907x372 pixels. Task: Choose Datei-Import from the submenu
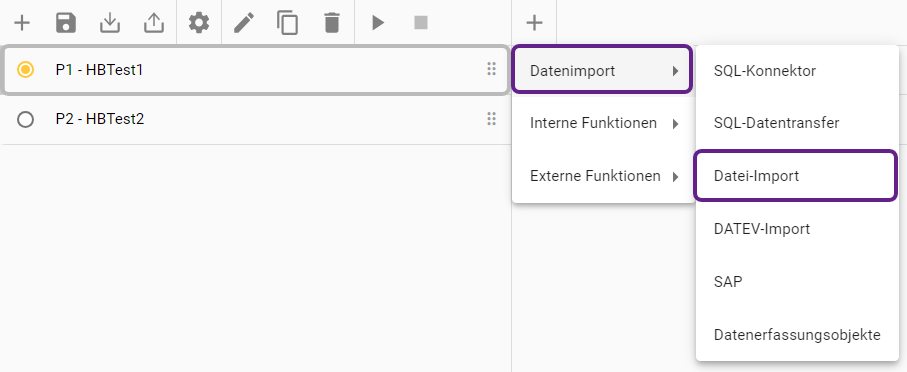click(795, 176)
